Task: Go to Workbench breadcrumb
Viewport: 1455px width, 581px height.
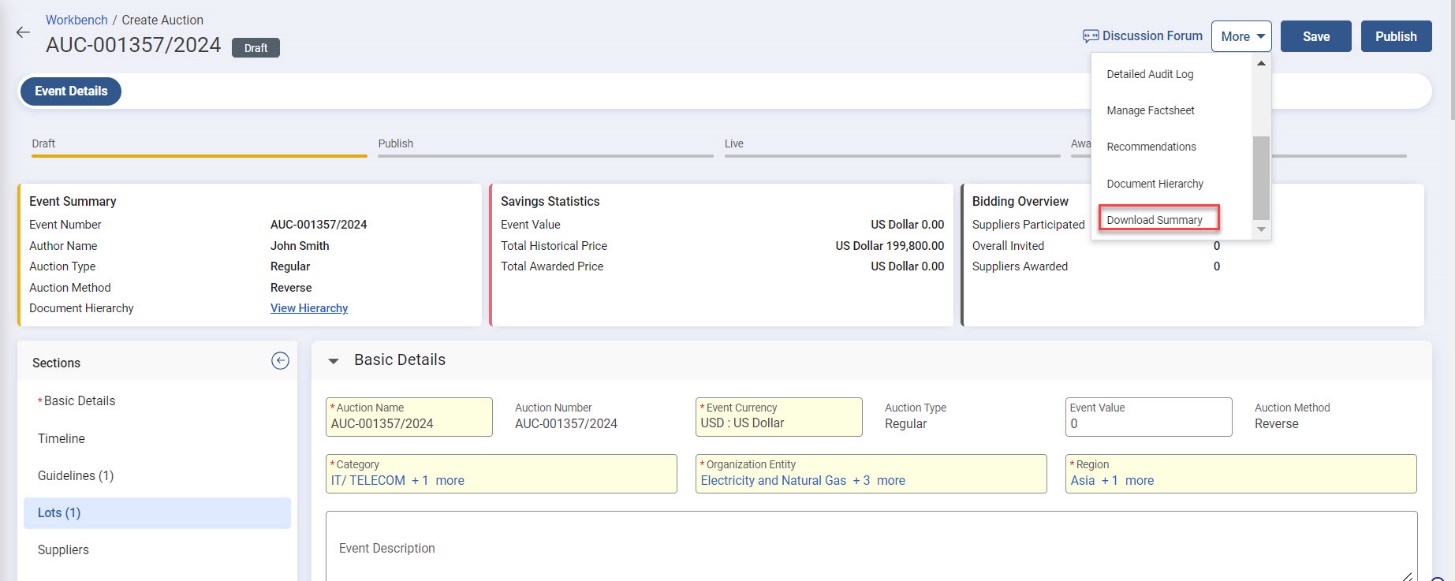Action: click(x=76, y=20)
